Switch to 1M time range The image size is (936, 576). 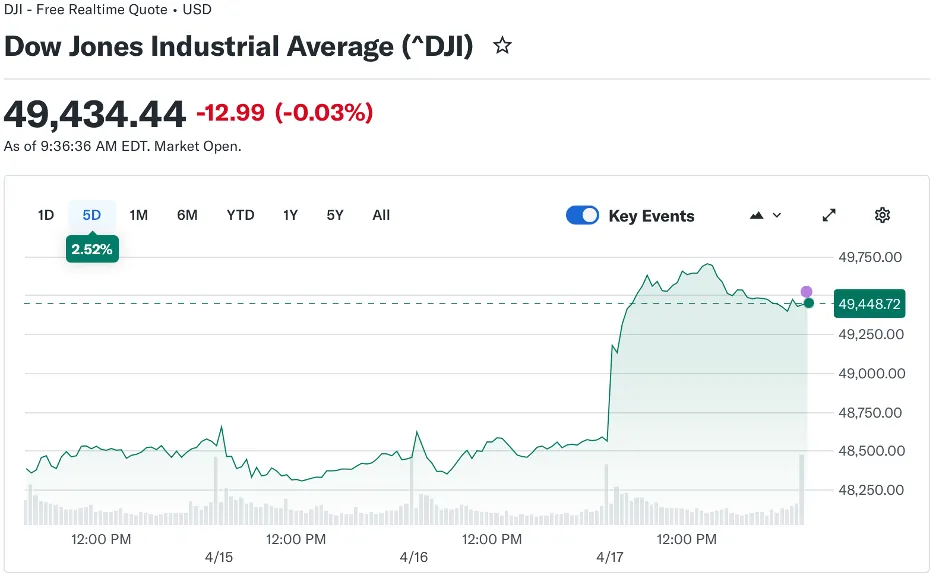pyautogui.click(x=139, y=215)
